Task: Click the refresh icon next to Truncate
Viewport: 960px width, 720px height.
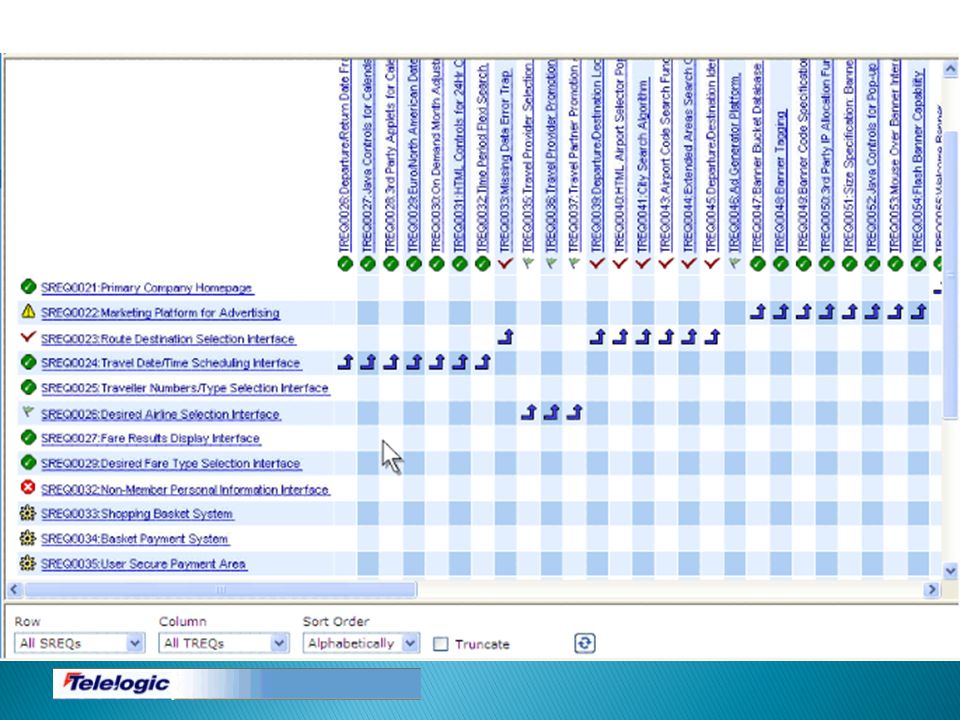Action: (585, 643)
